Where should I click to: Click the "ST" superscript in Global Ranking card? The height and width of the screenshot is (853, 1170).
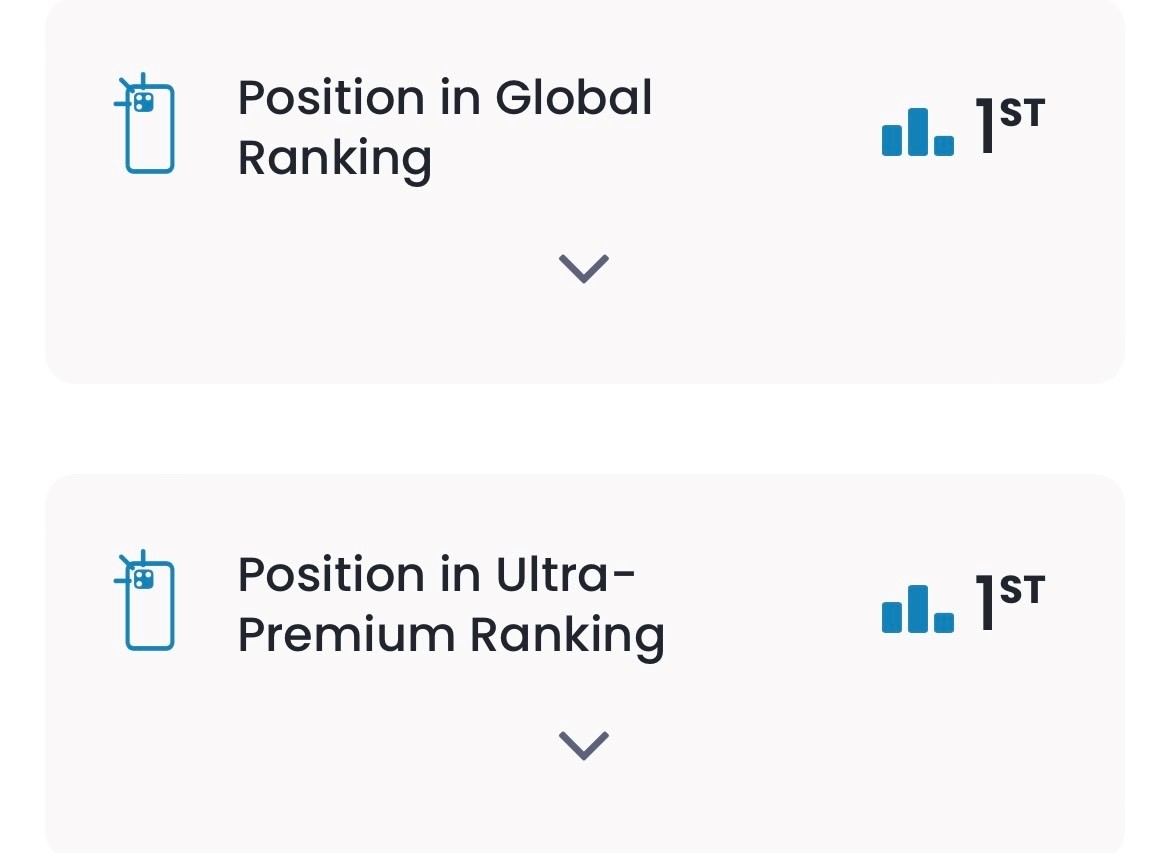click(1022, 114)
